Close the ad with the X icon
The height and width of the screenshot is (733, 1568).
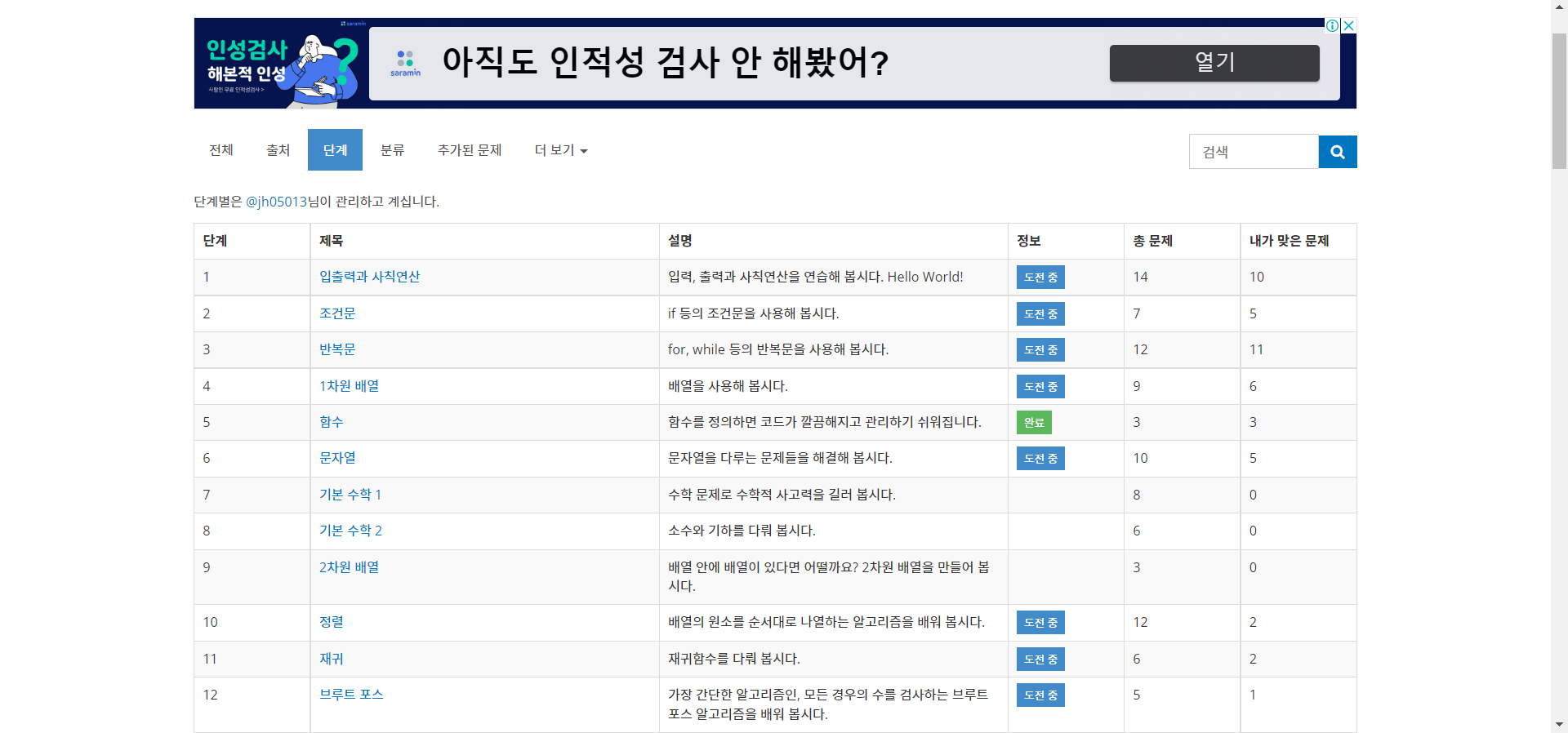1349,25
